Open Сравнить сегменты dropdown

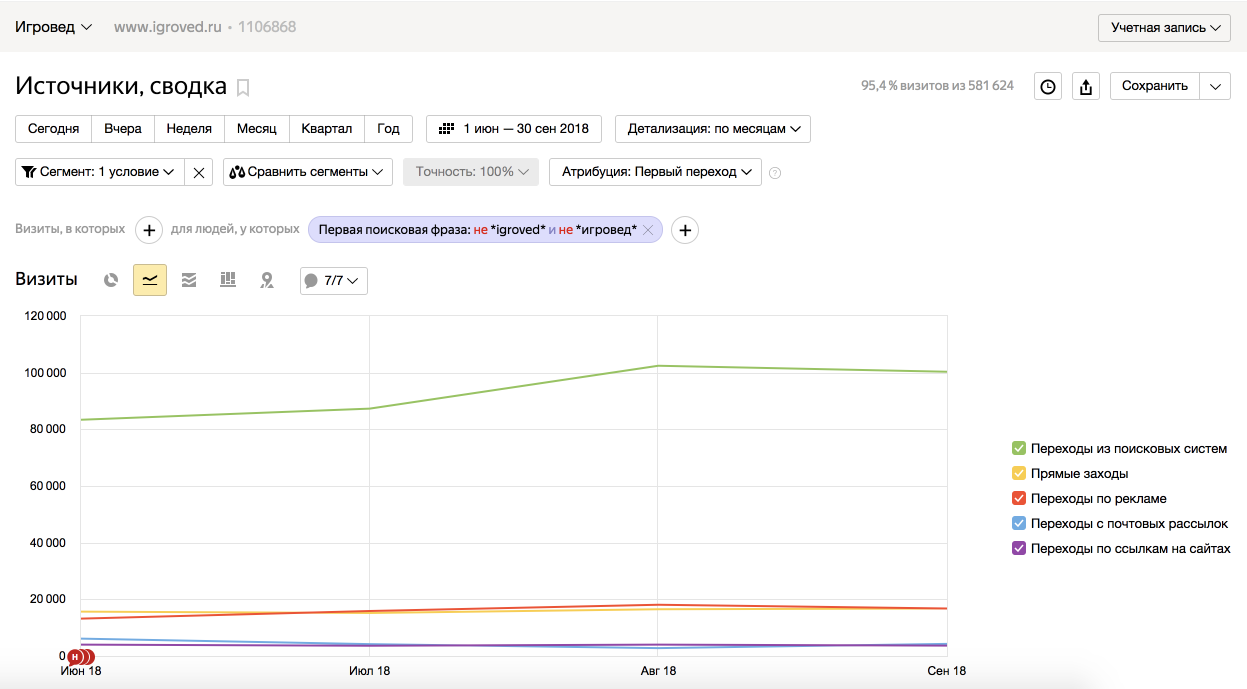point(308,172)
